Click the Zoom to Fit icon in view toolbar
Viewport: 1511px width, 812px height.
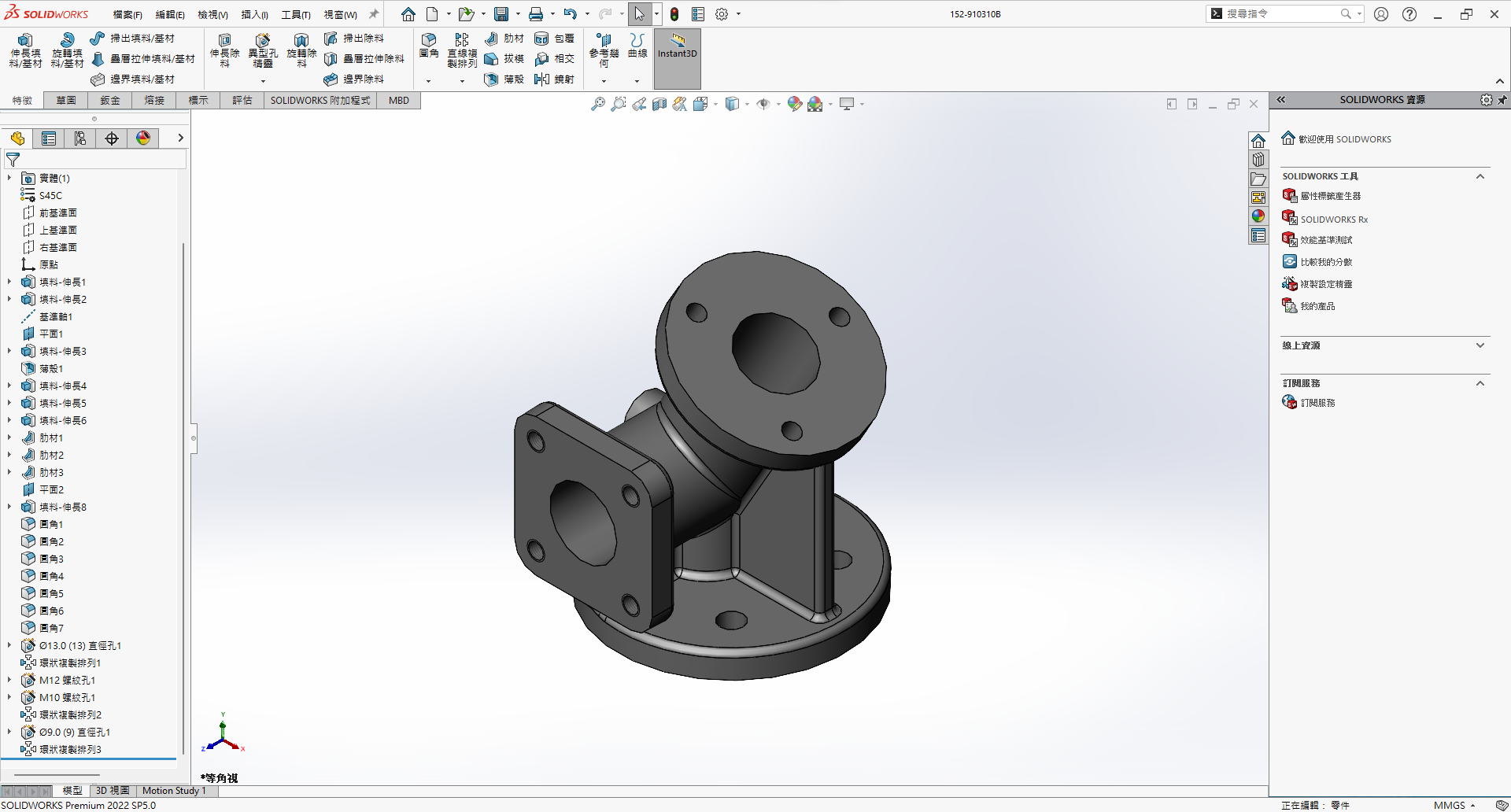598,104
